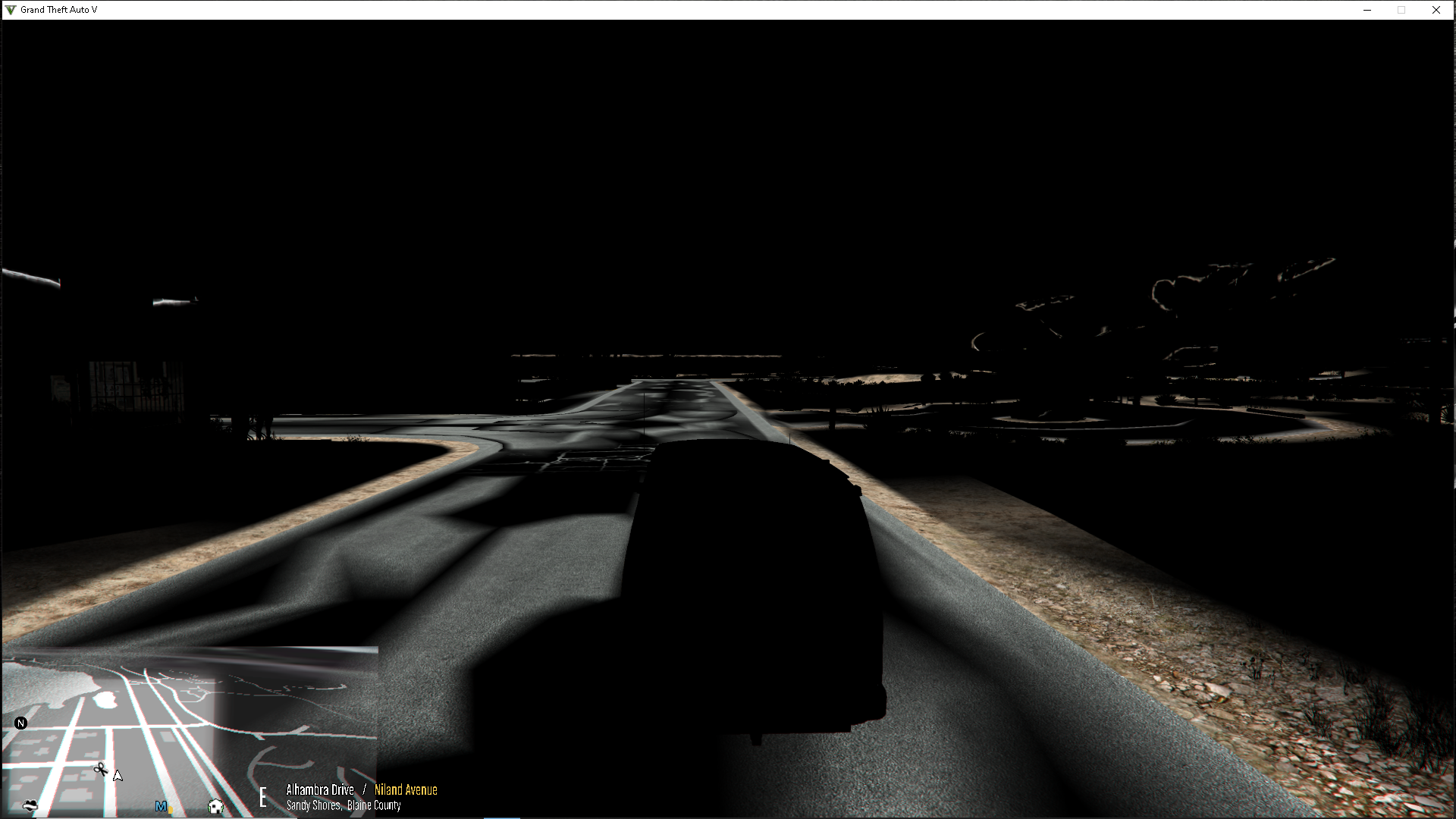Click the safehouse house blip on minimap

tap(216, 806)
